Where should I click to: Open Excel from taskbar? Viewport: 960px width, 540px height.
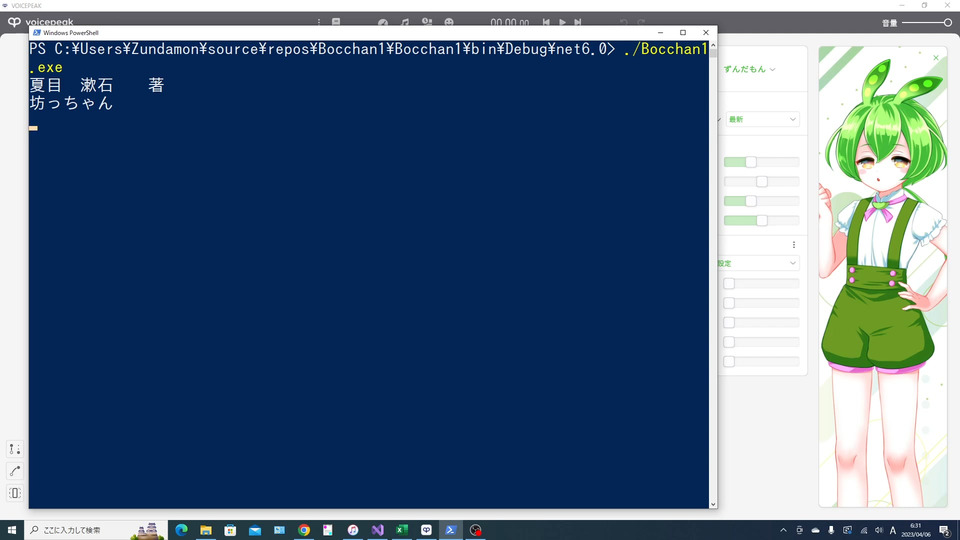[x=402, y=530]
